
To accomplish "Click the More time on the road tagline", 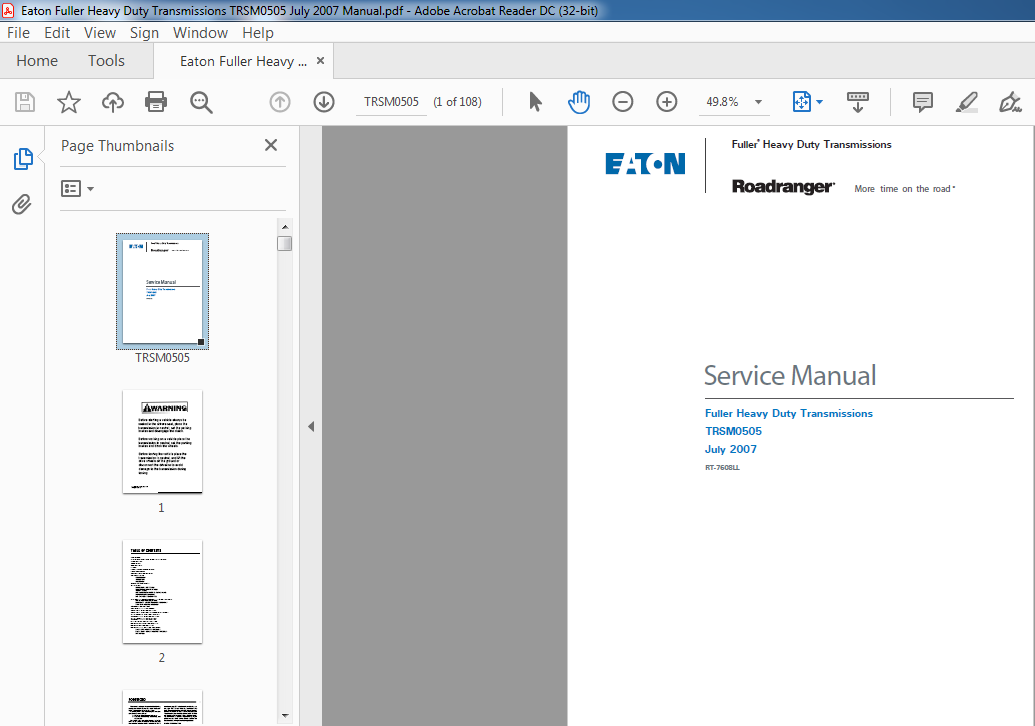I will tap(904, 189).
